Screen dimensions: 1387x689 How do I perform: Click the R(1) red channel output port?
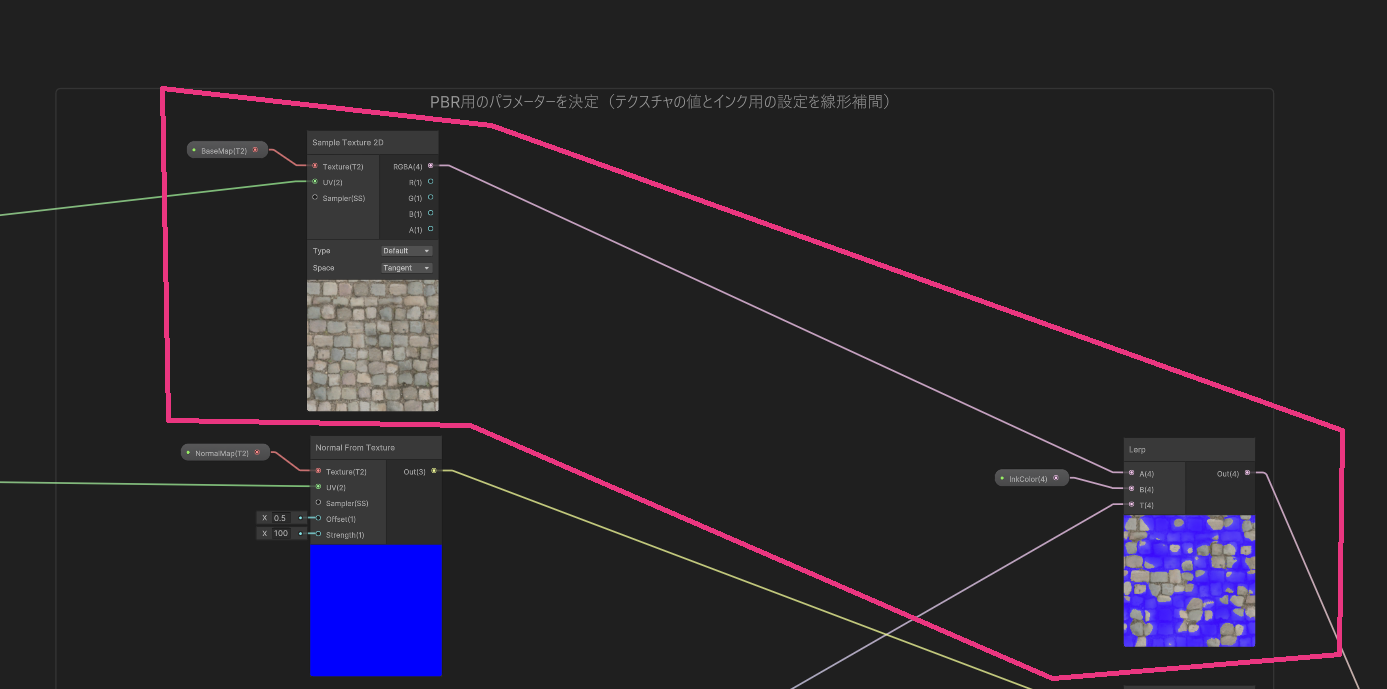[x=430, y=182]
